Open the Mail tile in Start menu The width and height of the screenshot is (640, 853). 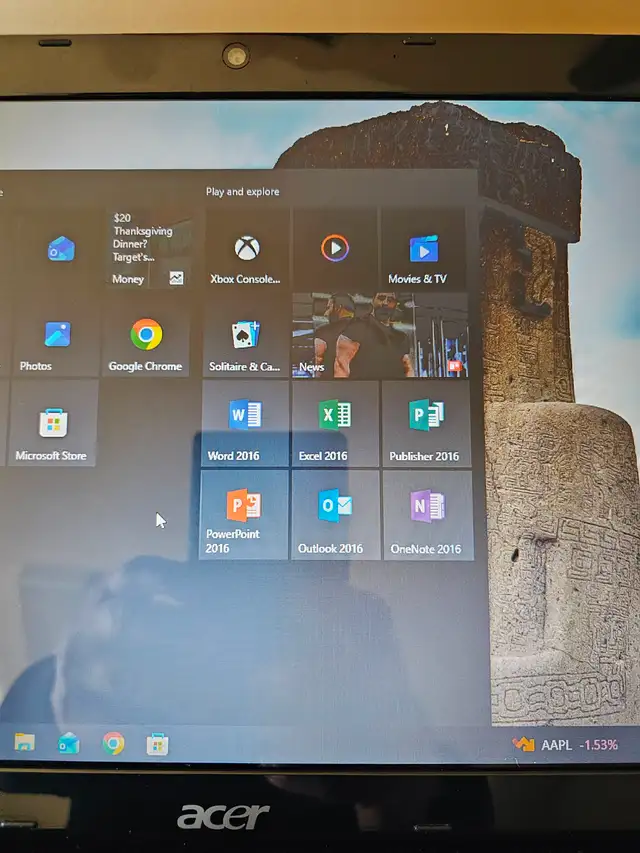tap(60, 250)
